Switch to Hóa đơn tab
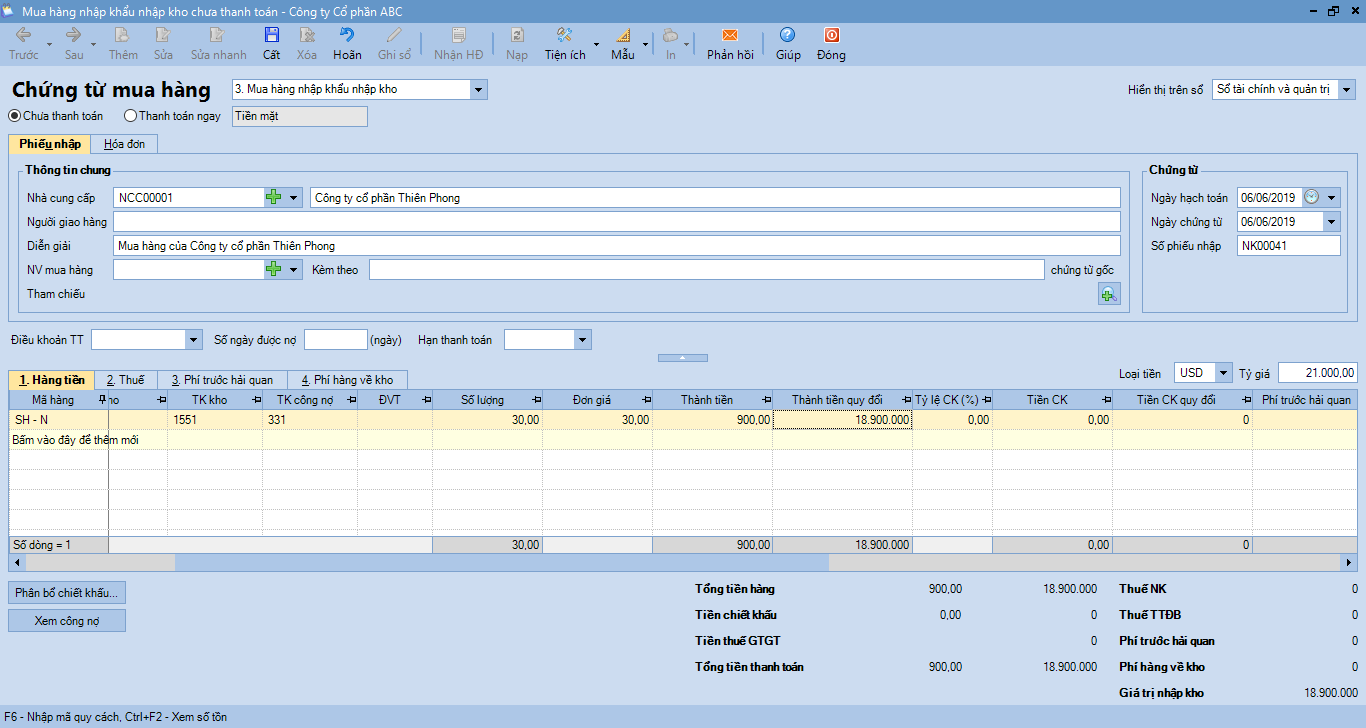 coord(124,144)
